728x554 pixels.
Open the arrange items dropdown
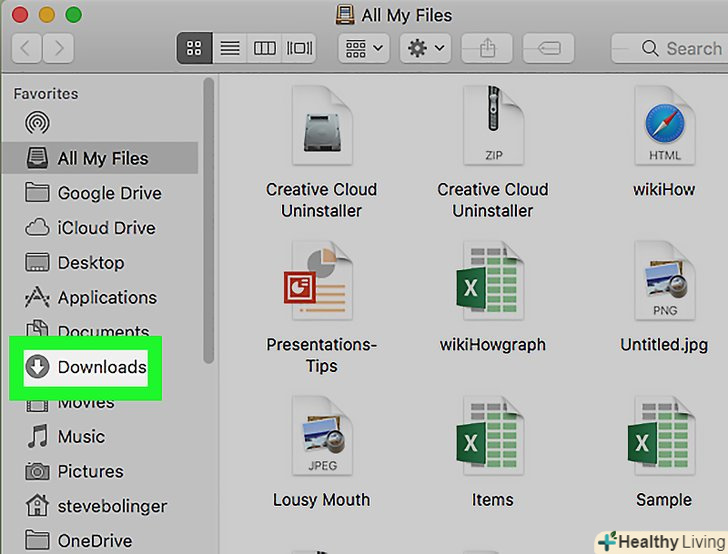click(x=364, y=48)
